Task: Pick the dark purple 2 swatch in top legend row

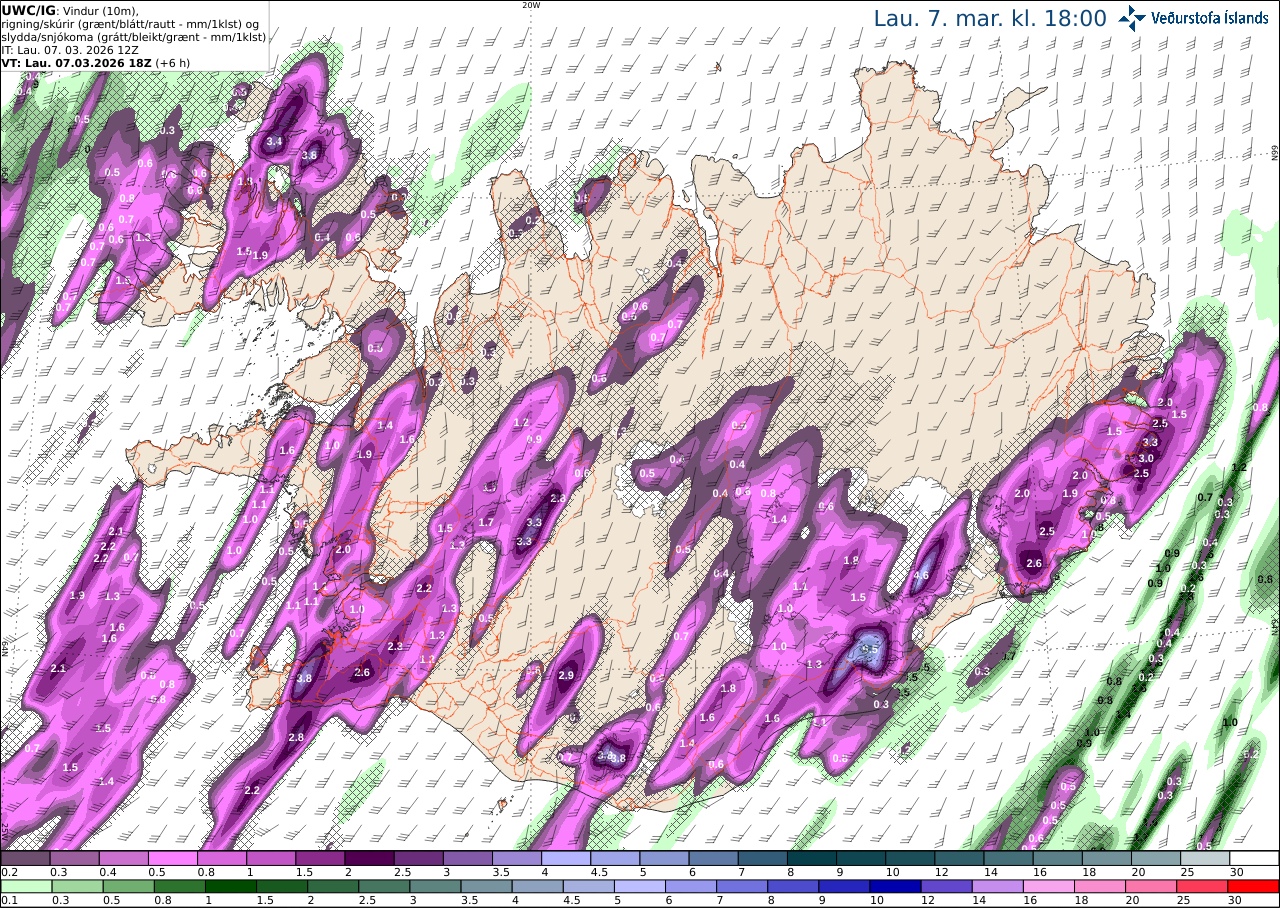Action: click(x=369, y=858)
